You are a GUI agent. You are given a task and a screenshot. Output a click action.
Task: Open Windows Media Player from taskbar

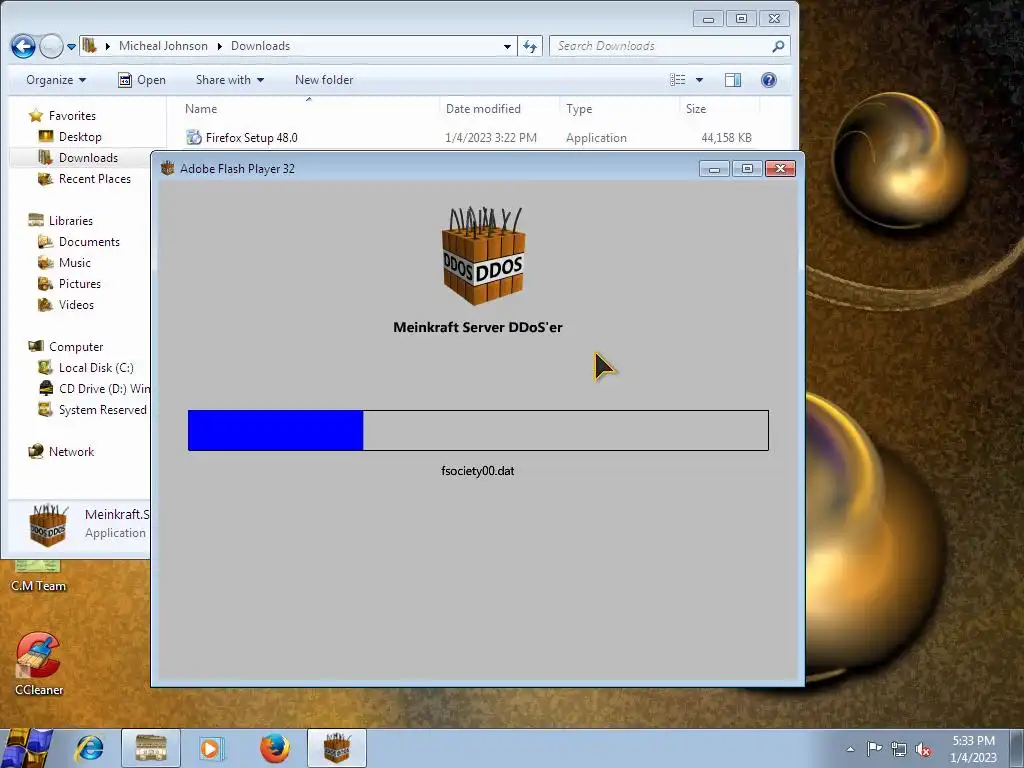click(x=212, y=748)
